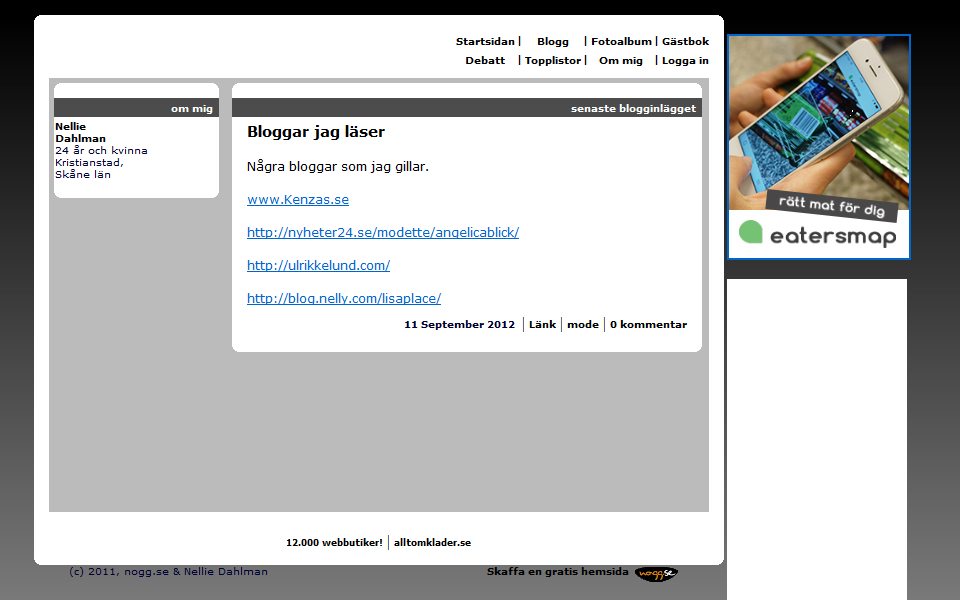Select the mode category tag
The width and height of the screenshot is (960, 600).
point(583,325)
